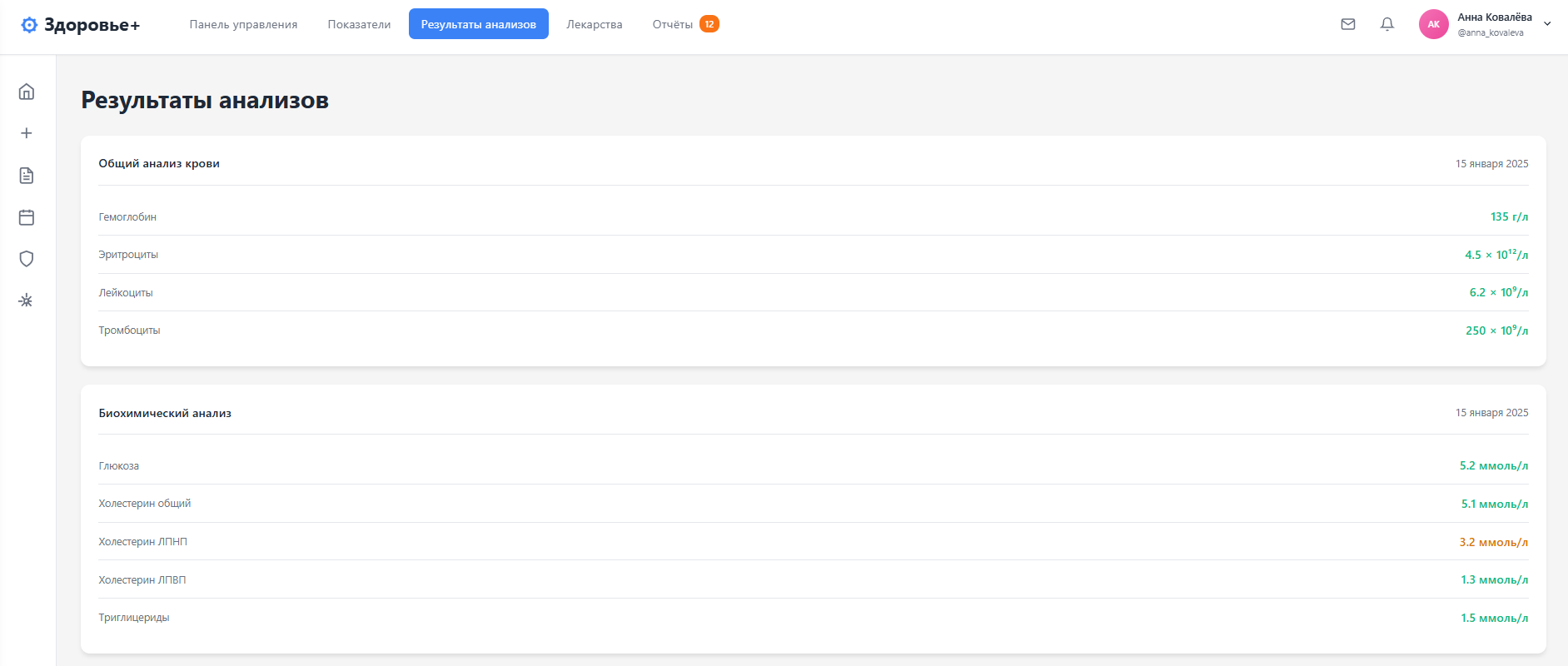Go to Панель управления tab
This screenshot has height=666, width=1568.
coord(243,24)
